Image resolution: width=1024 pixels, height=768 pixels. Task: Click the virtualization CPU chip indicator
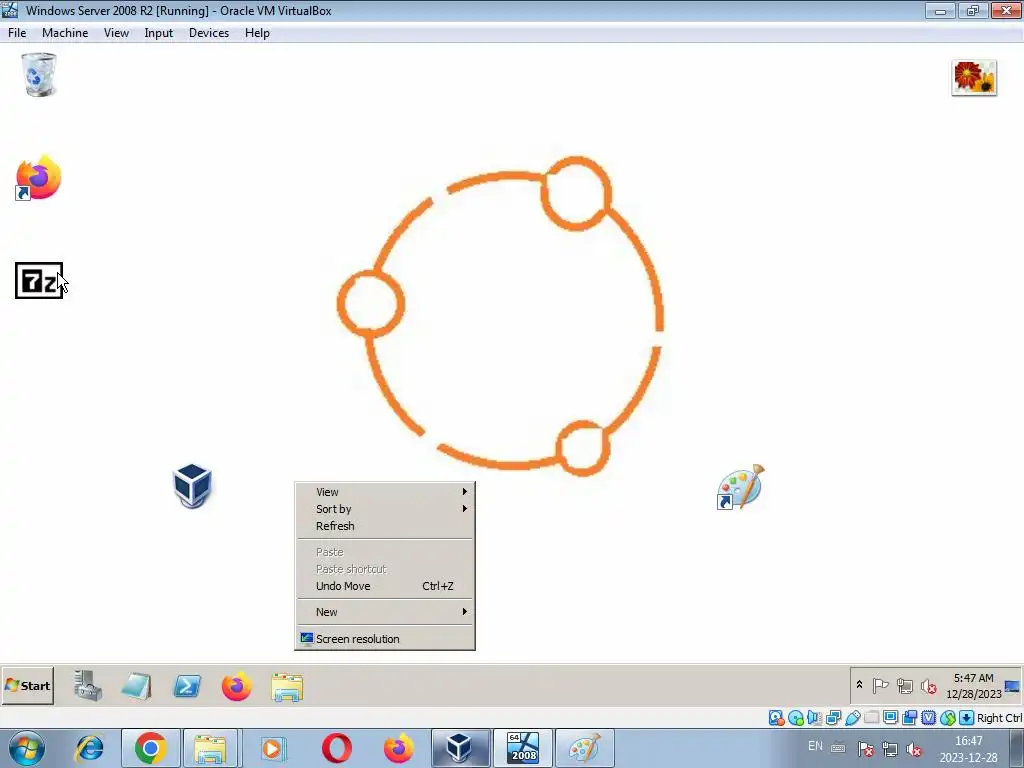(928, 718)
